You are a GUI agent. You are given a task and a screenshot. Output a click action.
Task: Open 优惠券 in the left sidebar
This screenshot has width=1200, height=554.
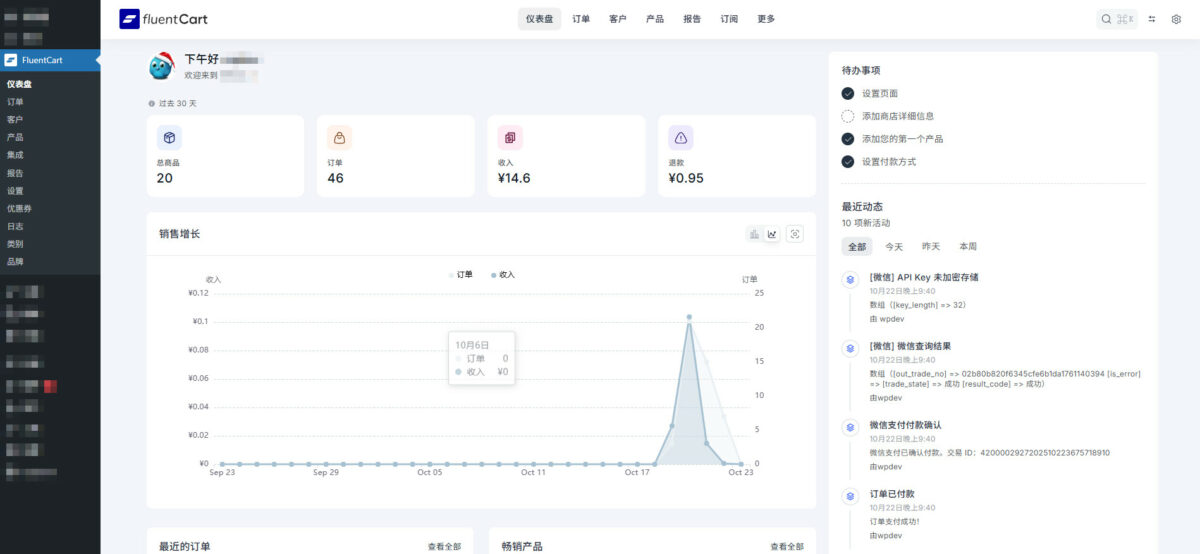pos(20,208)
